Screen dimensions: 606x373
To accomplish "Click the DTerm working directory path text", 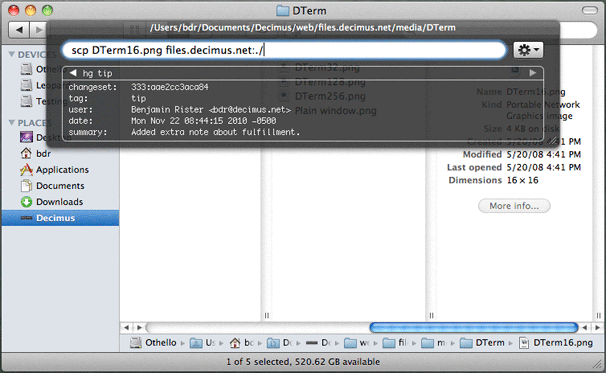I will click(x=303, y=28).
